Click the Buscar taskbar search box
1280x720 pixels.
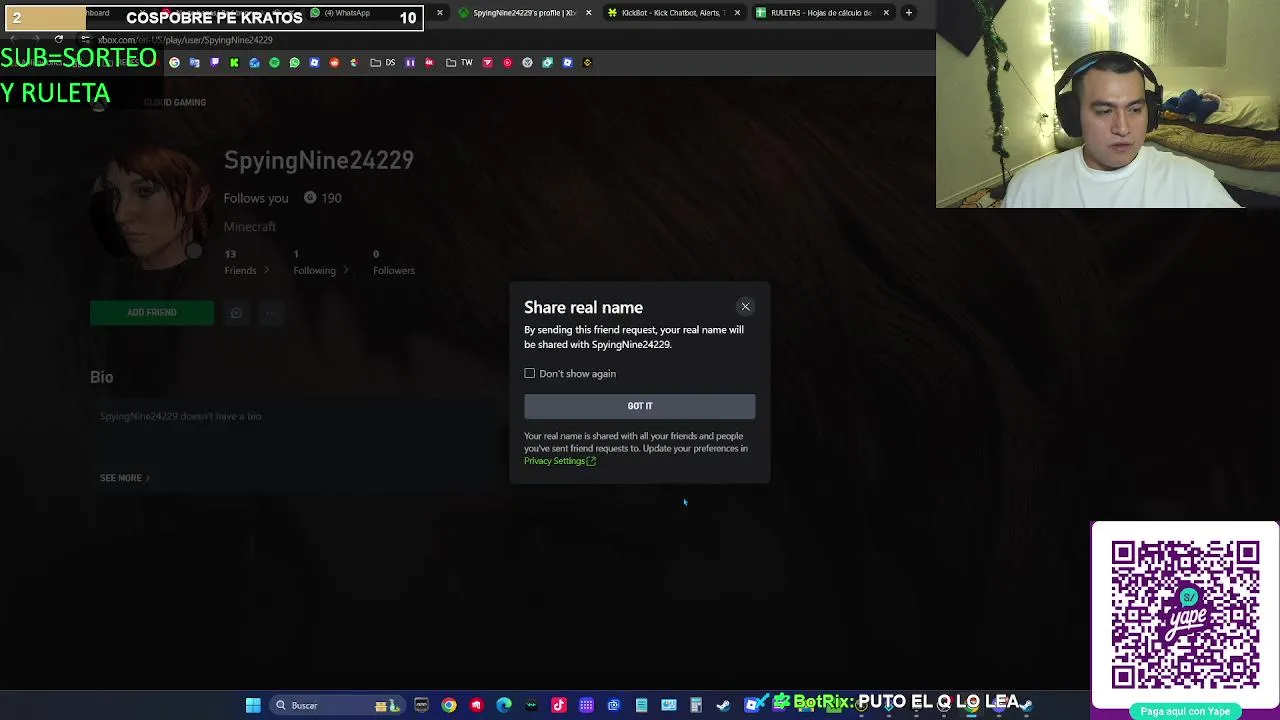tap(338, 705)
